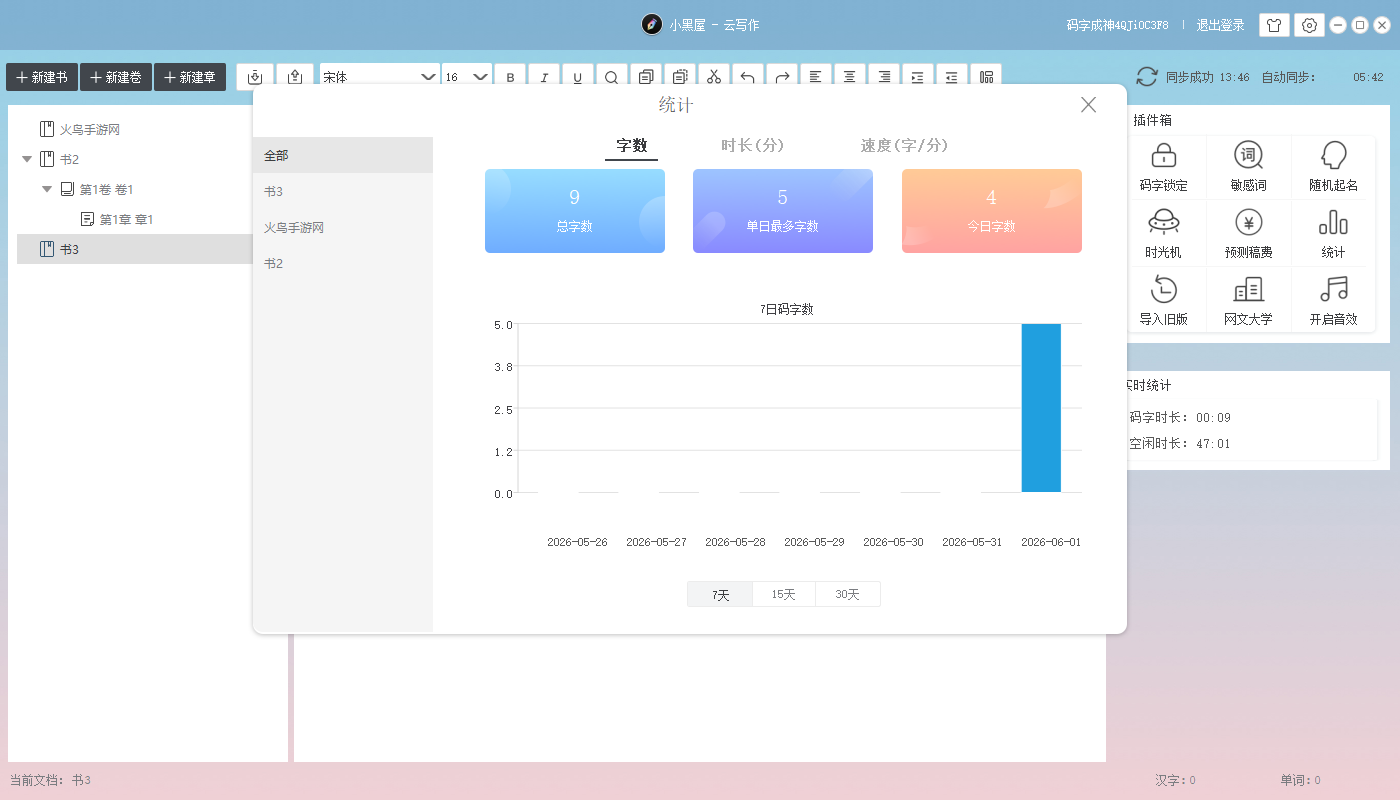Click the username 码字成神4QJiOC3F8

[1117, 25]
